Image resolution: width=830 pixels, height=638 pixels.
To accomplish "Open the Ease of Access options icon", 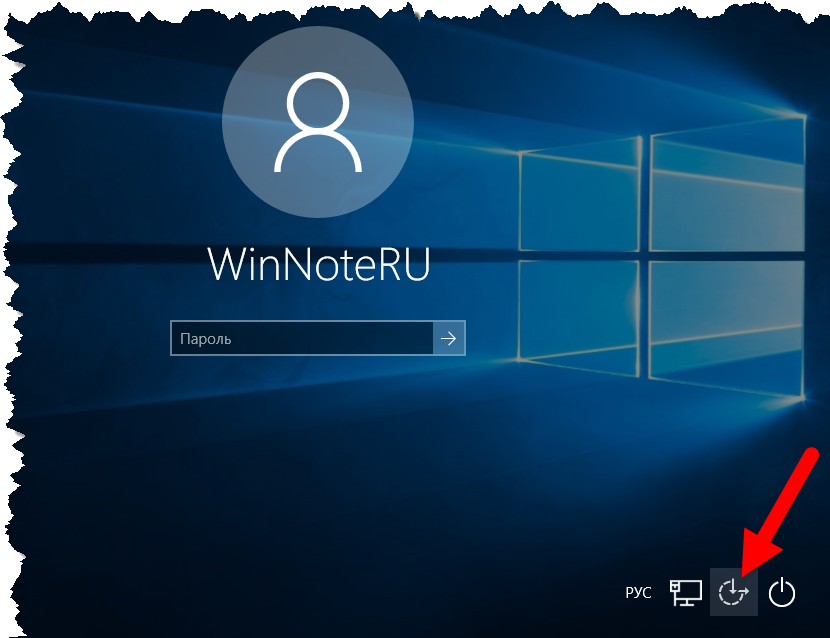I will pos(734,592).
